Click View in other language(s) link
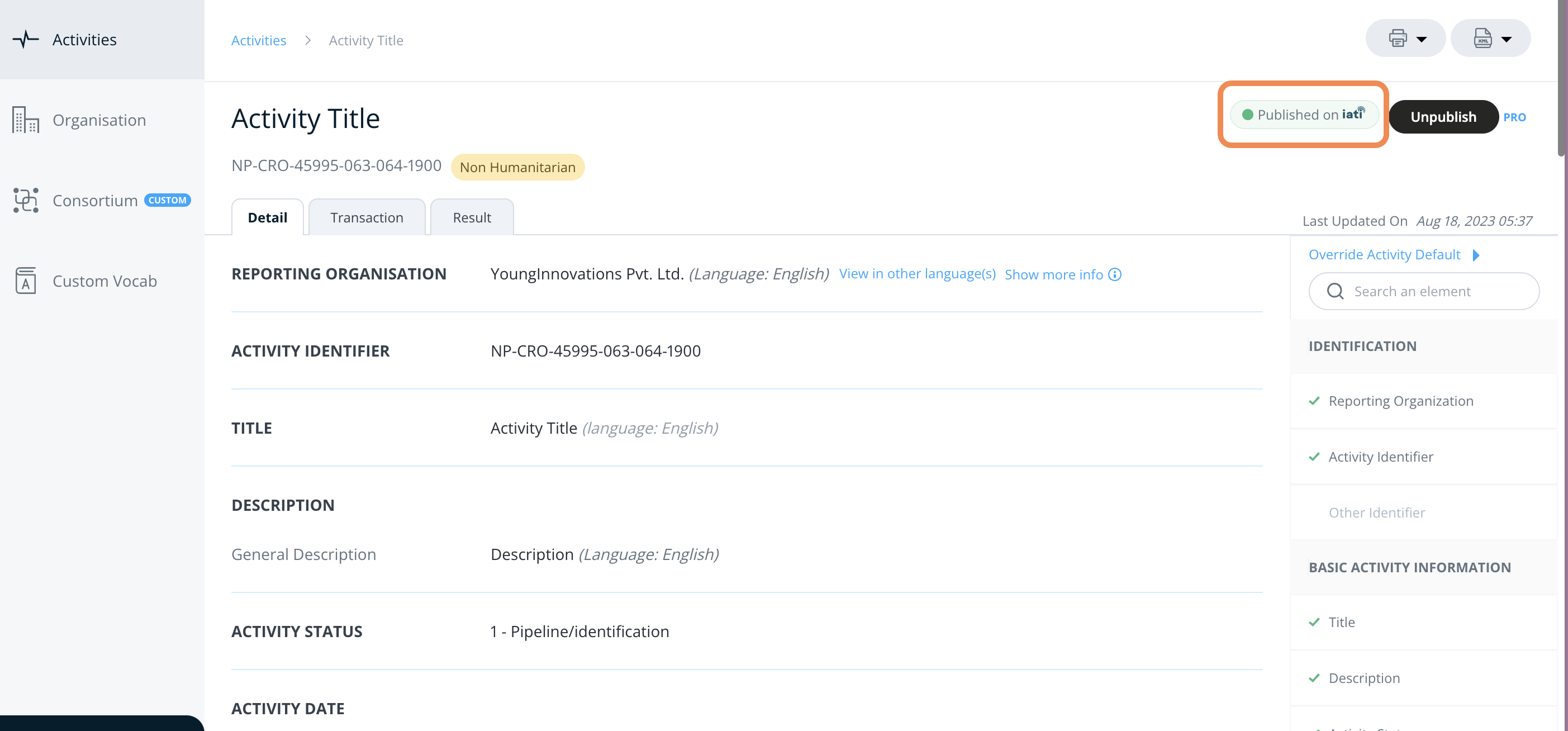 tap(916, 274)
